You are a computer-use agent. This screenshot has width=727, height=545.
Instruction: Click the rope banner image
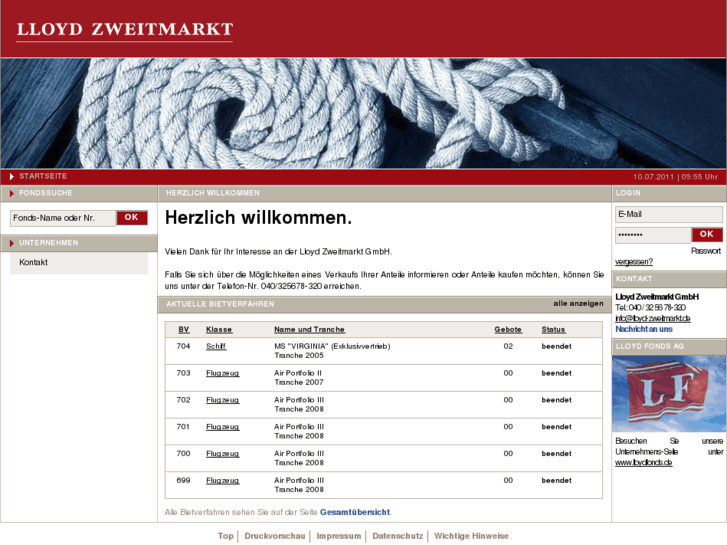(363, 113)
